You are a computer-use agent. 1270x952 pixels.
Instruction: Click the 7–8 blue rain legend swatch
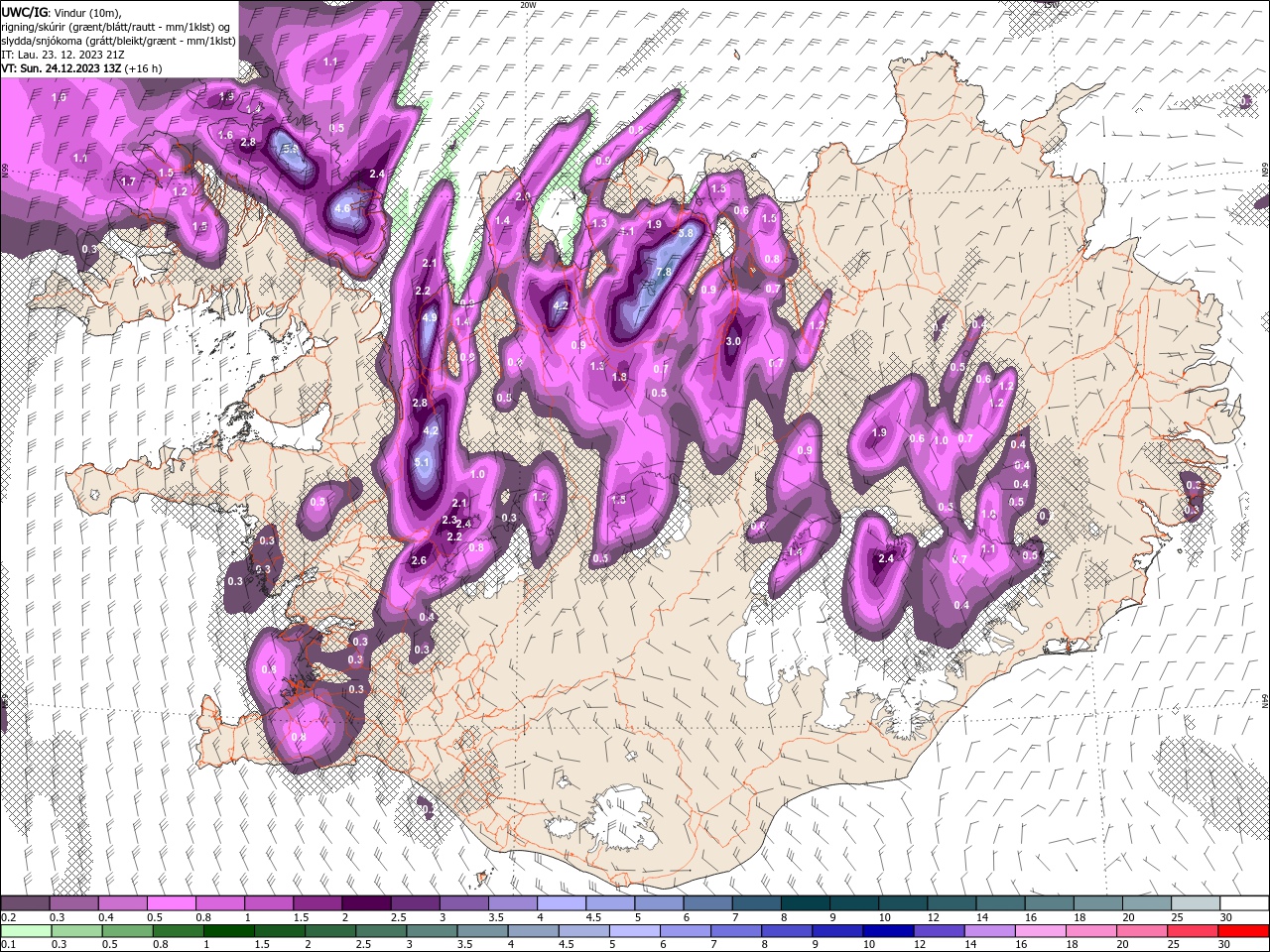[735, 931]
